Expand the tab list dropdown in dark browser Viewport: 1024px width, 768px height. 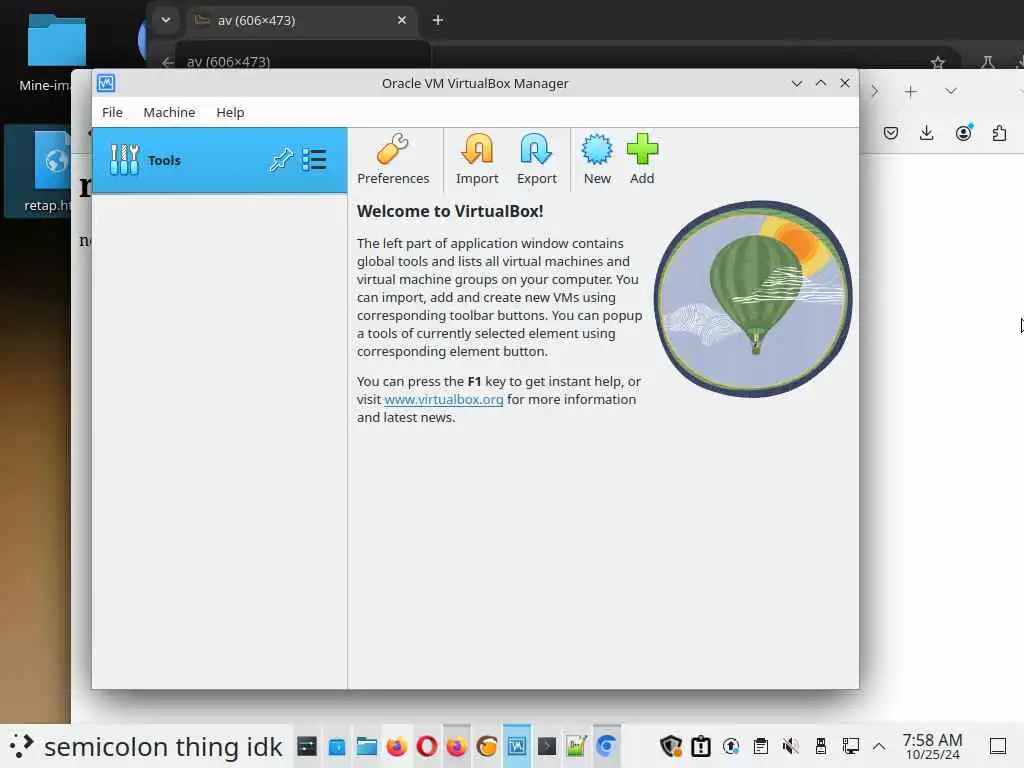(x=166, y=20)
